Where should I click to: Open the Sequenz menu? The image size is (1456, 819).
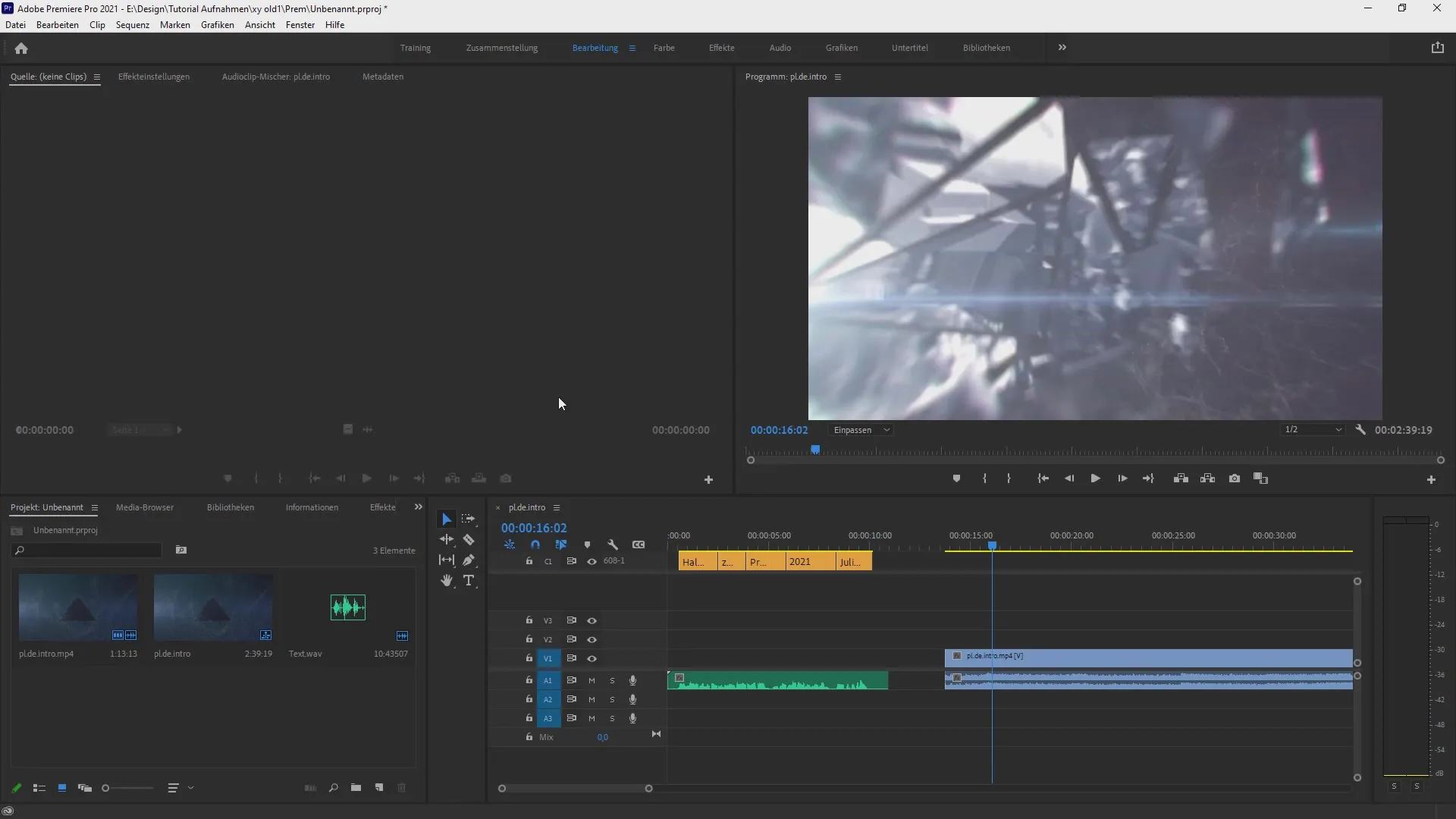pos(133,25)
